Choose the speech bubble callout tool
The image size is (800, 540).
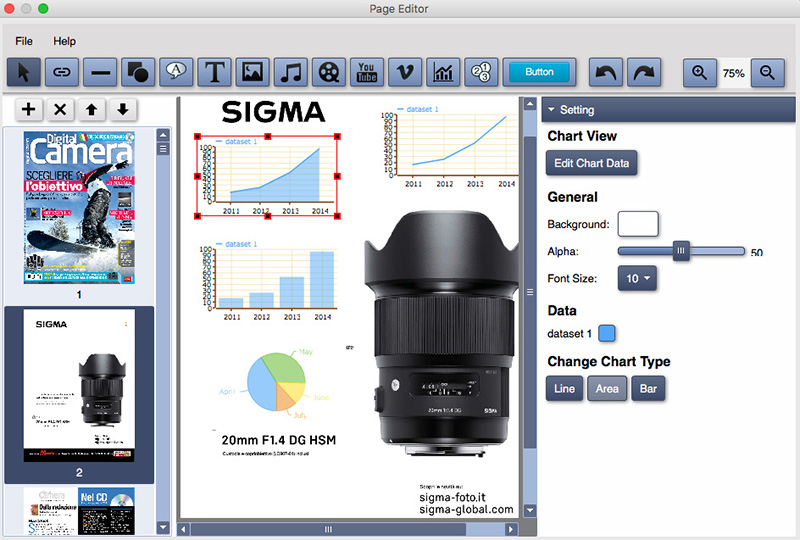[176, 72]
